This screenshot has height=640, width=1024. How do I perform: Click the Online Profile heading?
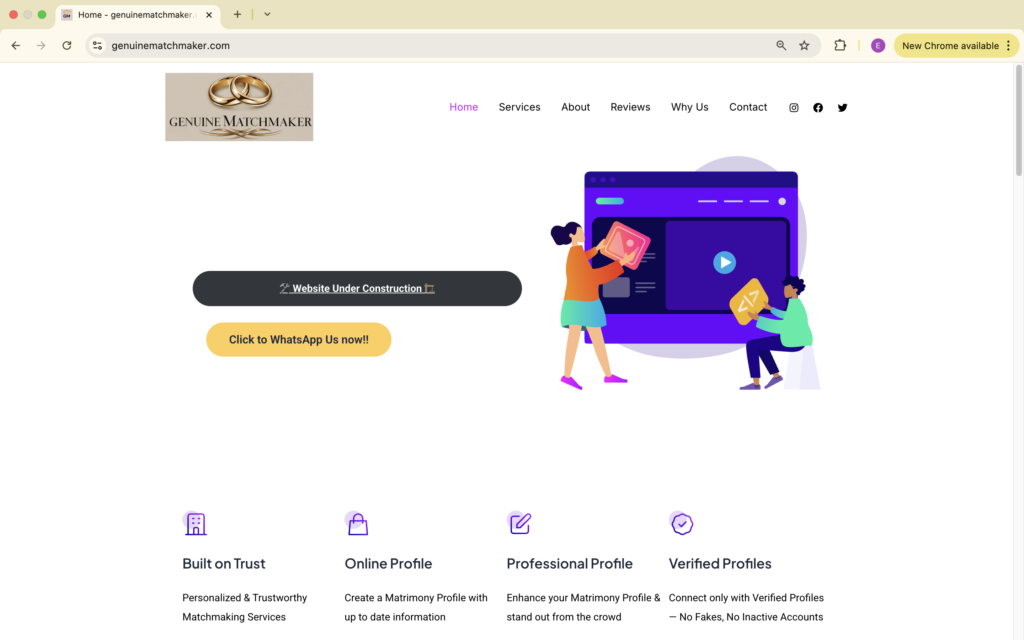[389, 564]
